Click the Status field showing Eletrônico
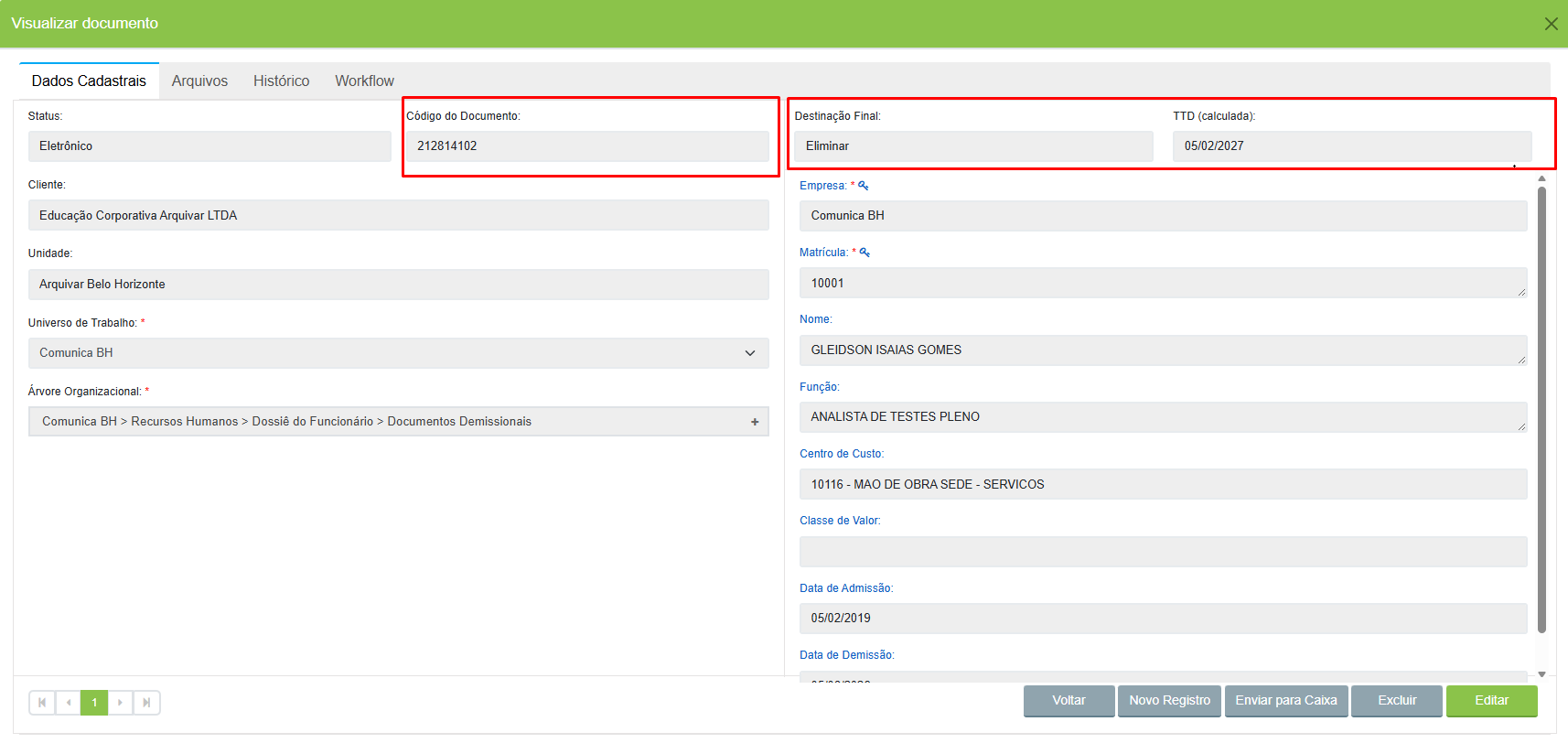This screenshot has height=743, width=1568. 209,146
